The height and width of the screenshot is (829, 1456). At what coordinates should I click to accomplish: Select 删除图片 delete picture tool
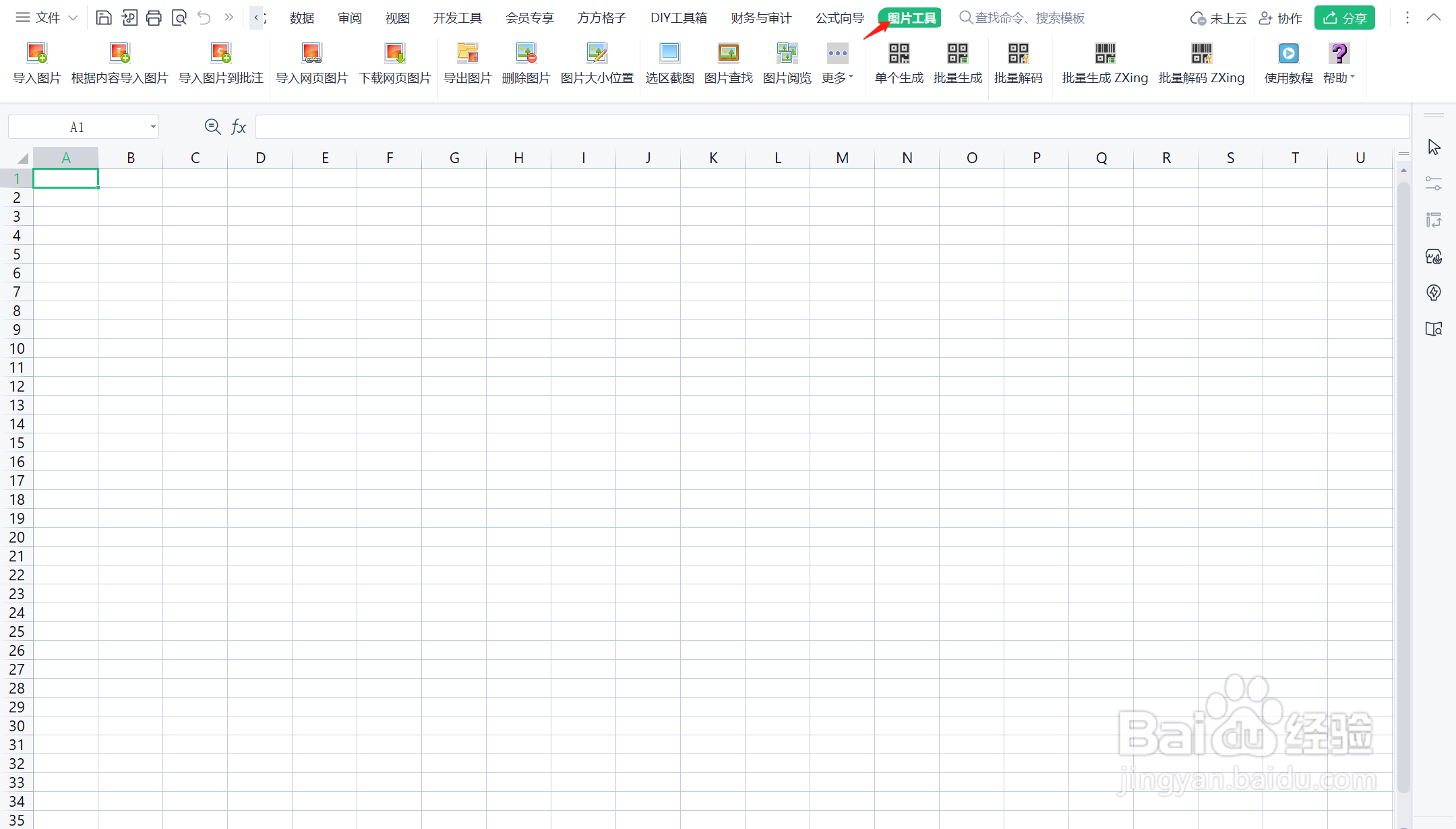click(526, 63)
